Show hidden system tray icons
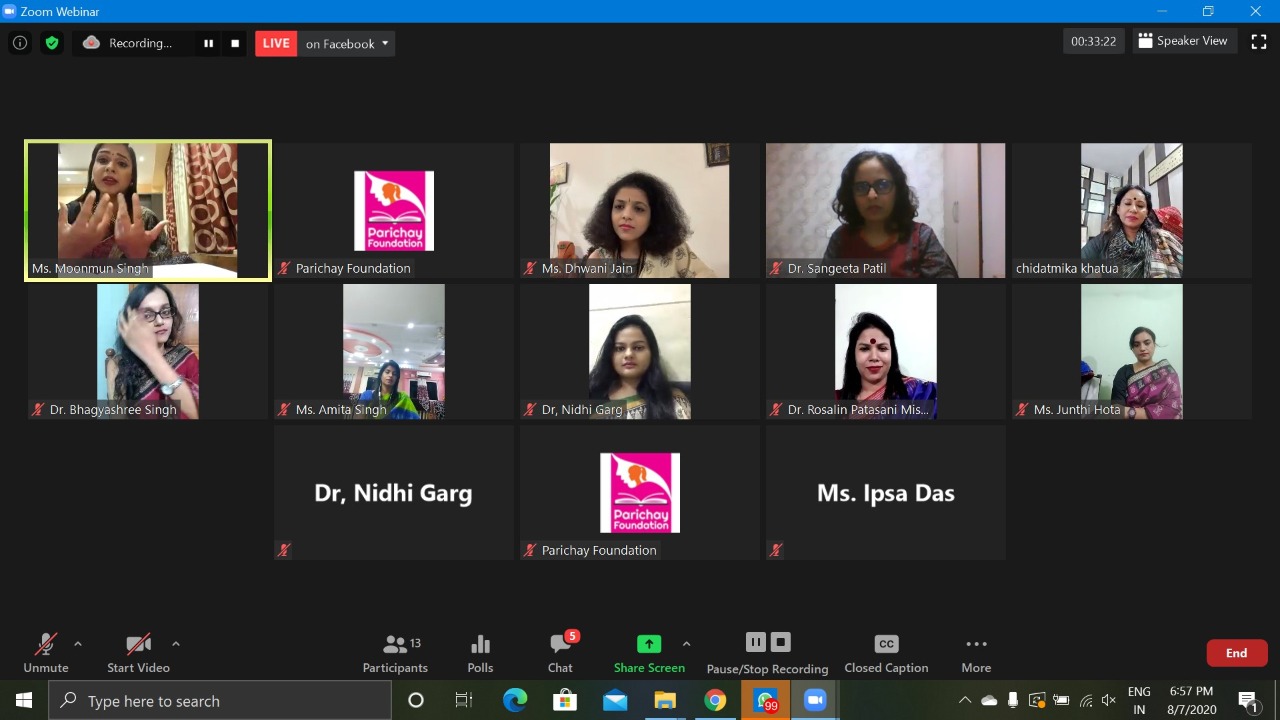 (x=965, y=700)
